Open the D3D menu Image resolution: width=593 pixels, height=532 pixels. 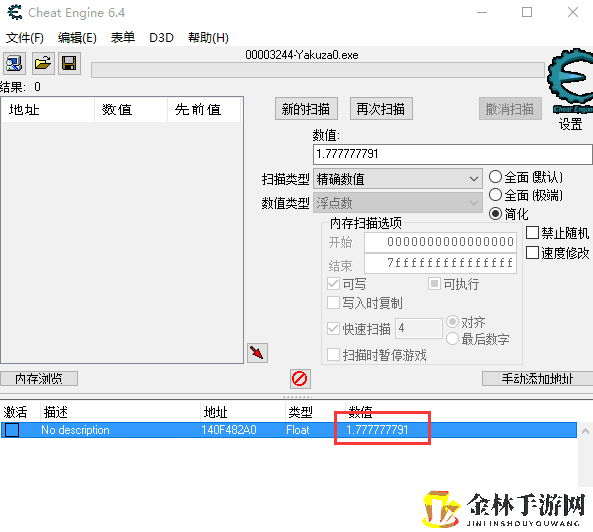point(161,38)
